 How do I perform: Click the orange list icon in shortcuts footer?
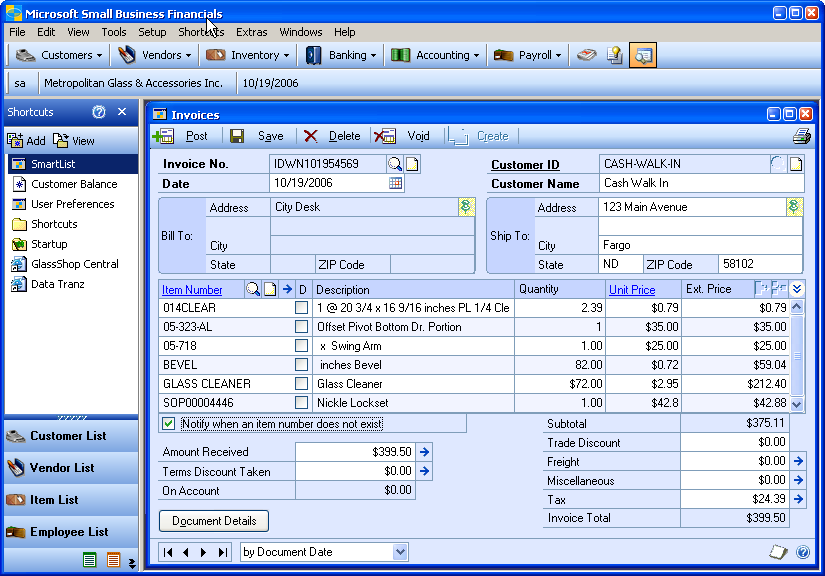pos(113,560)
